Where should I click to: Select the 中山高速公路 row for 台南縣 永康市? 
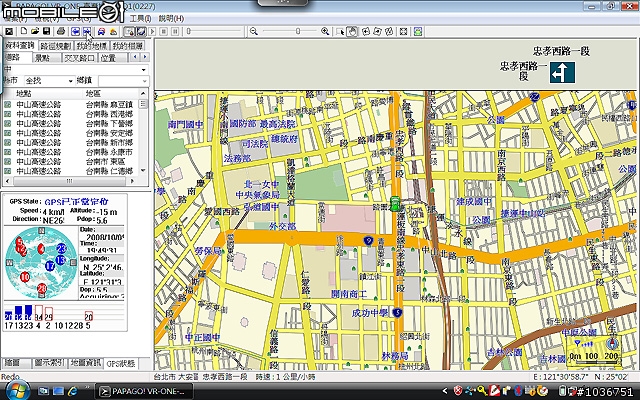[71, 152]
